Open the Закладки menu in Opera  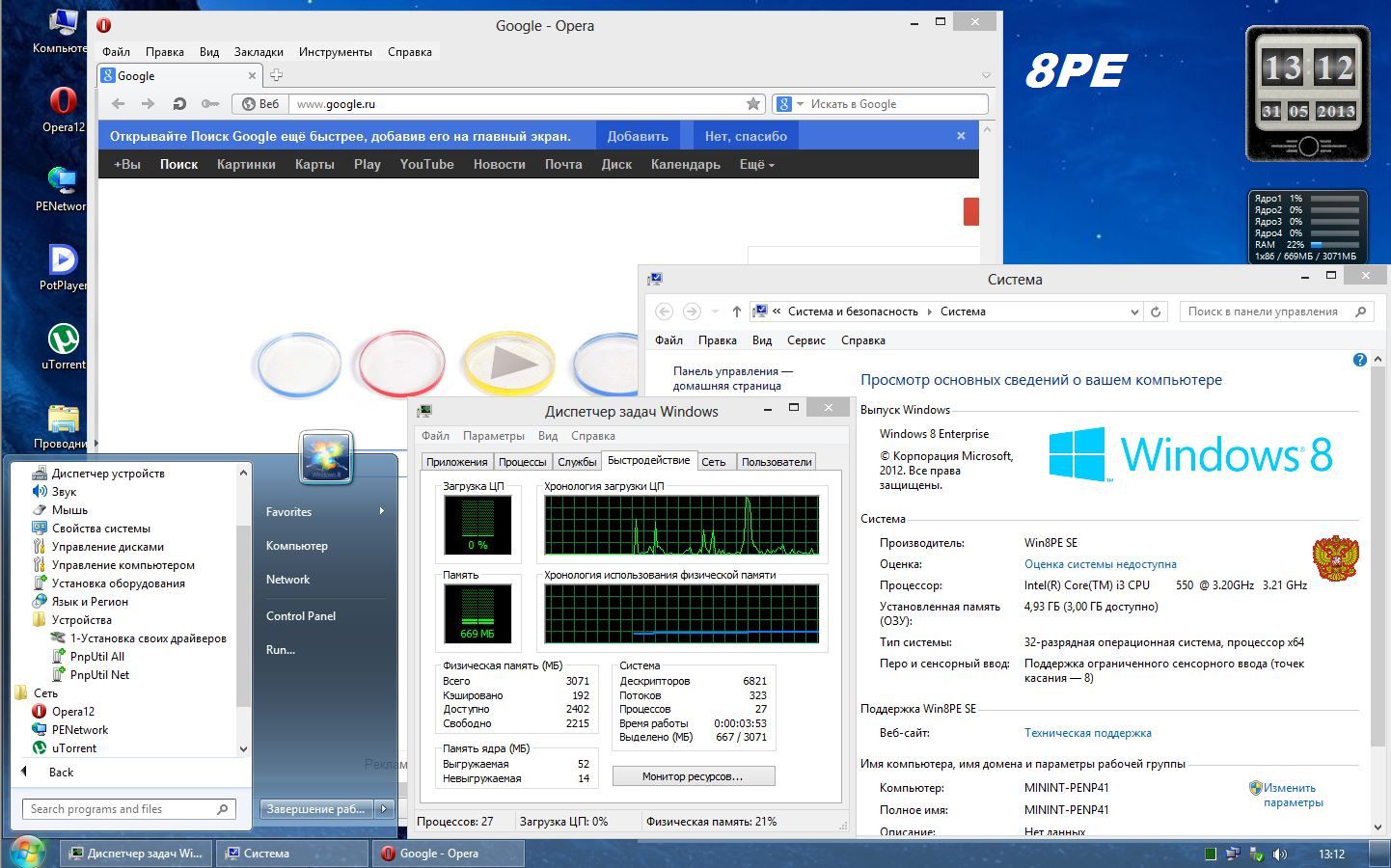tap(258, 52)
